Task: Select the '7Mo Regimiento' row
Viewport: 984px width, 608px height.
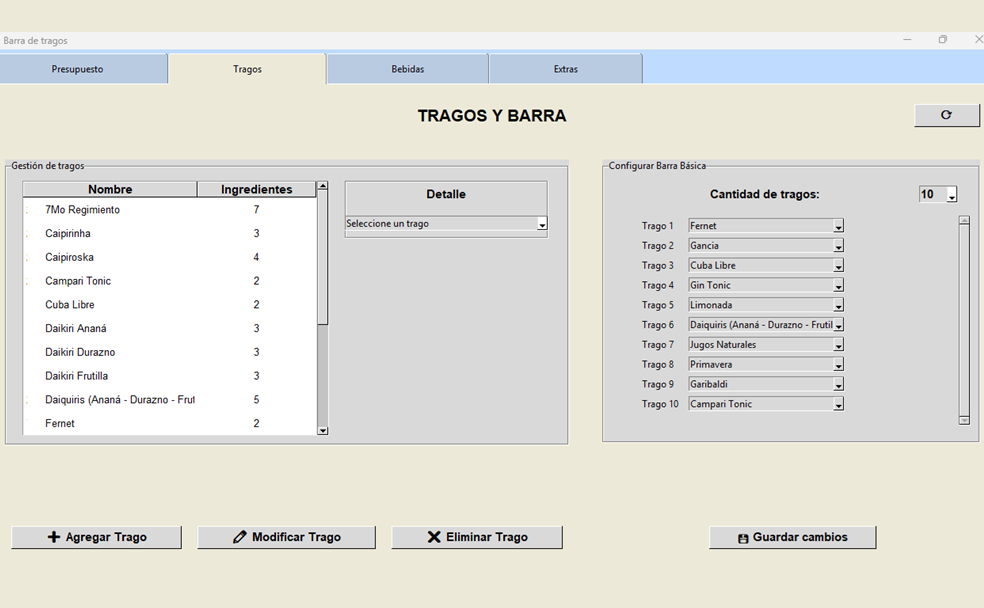Action: (x=169, y=210)
